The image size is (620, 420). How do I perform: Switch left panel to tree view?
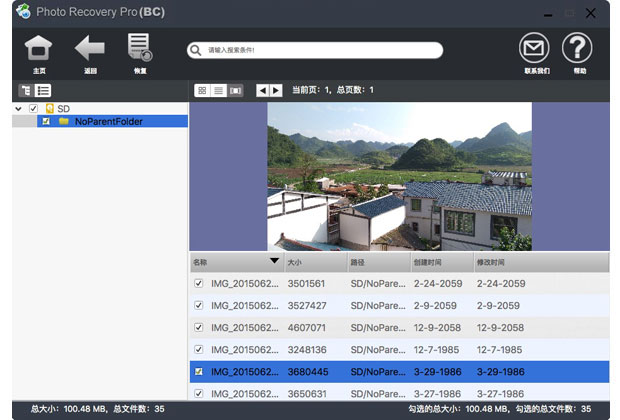click(26, 91)
